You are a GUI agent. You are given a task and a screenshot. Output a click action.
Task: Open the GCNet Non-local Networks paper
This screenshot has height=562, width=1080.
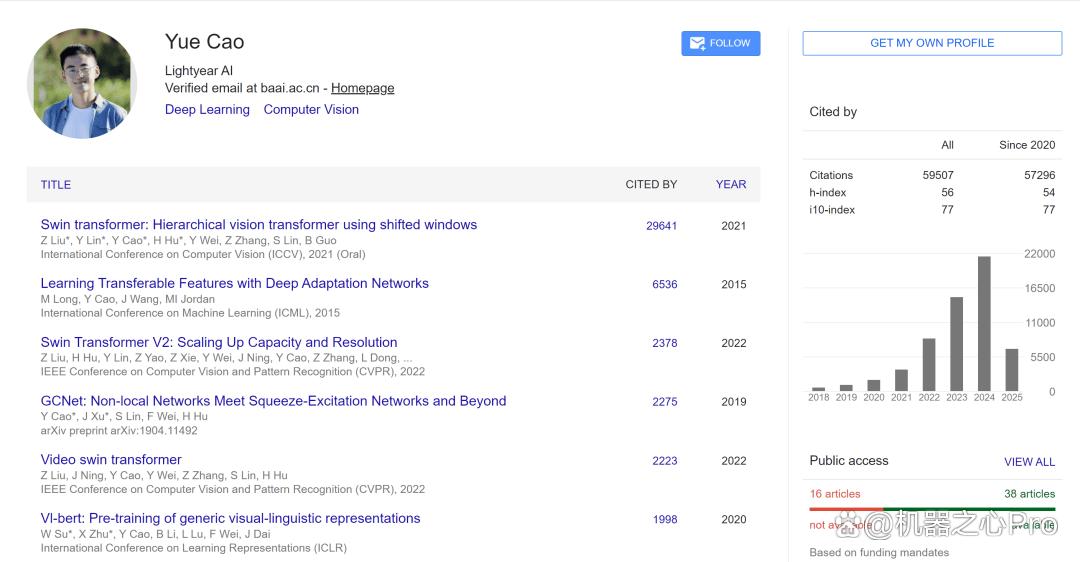point(273,401)
